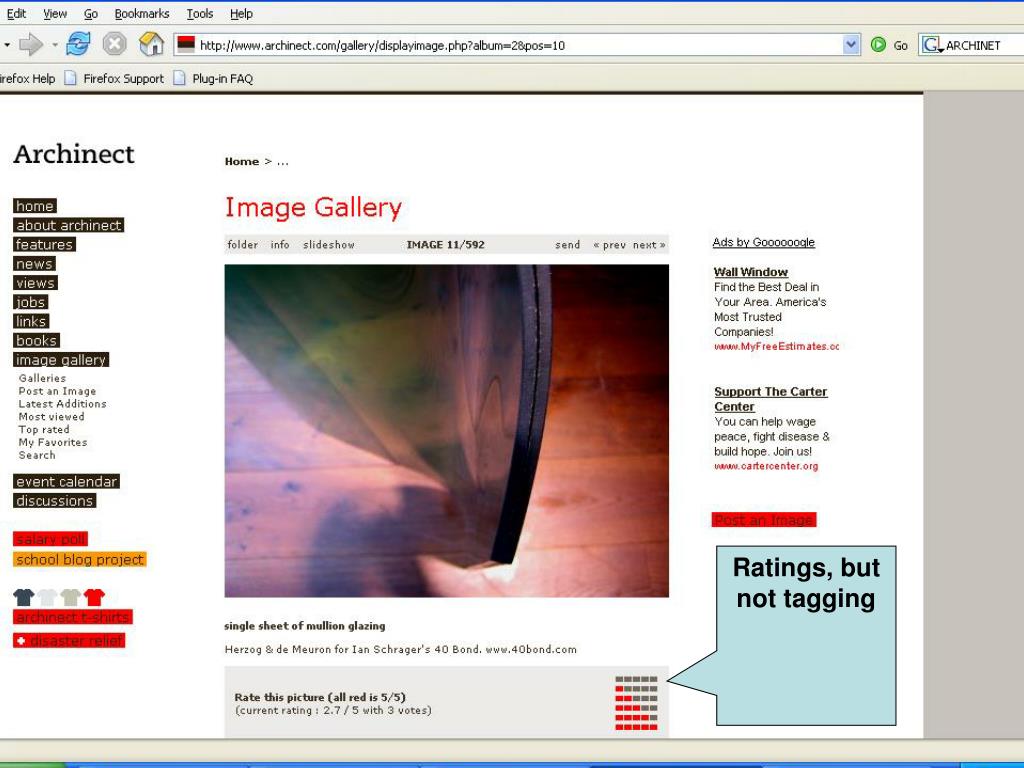Open the address bar history dropdown
This screenshot has height=768, width=1024.
pyautogui.click(x=851, y=45)
